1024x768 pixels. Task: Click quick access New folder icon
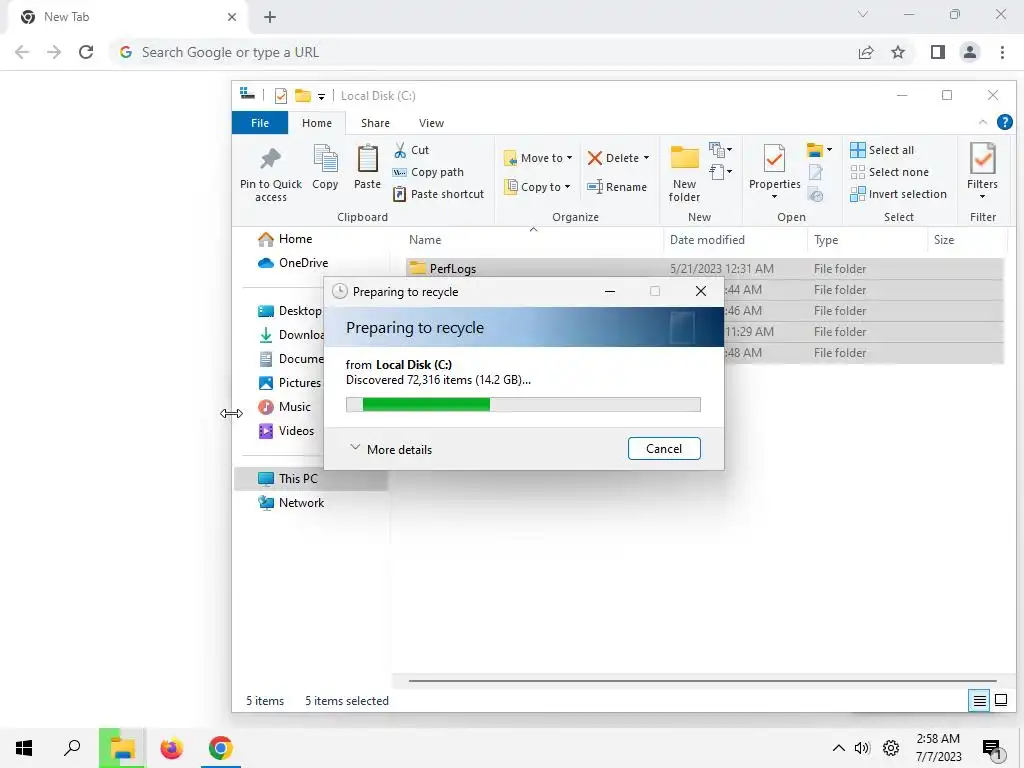point(302,96)
